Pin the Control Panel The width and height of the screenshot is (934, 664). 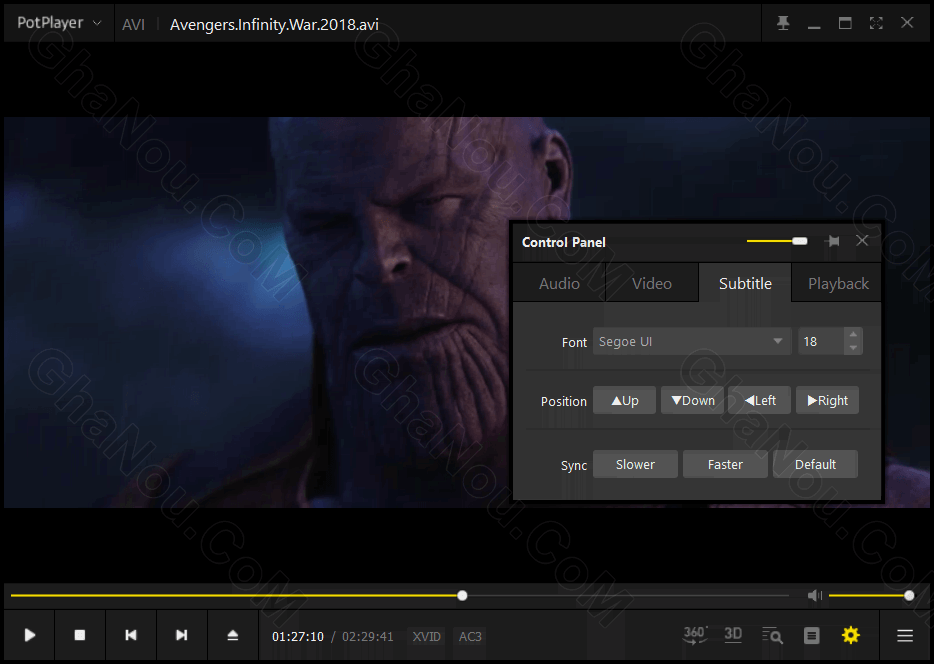coord(833,241)
